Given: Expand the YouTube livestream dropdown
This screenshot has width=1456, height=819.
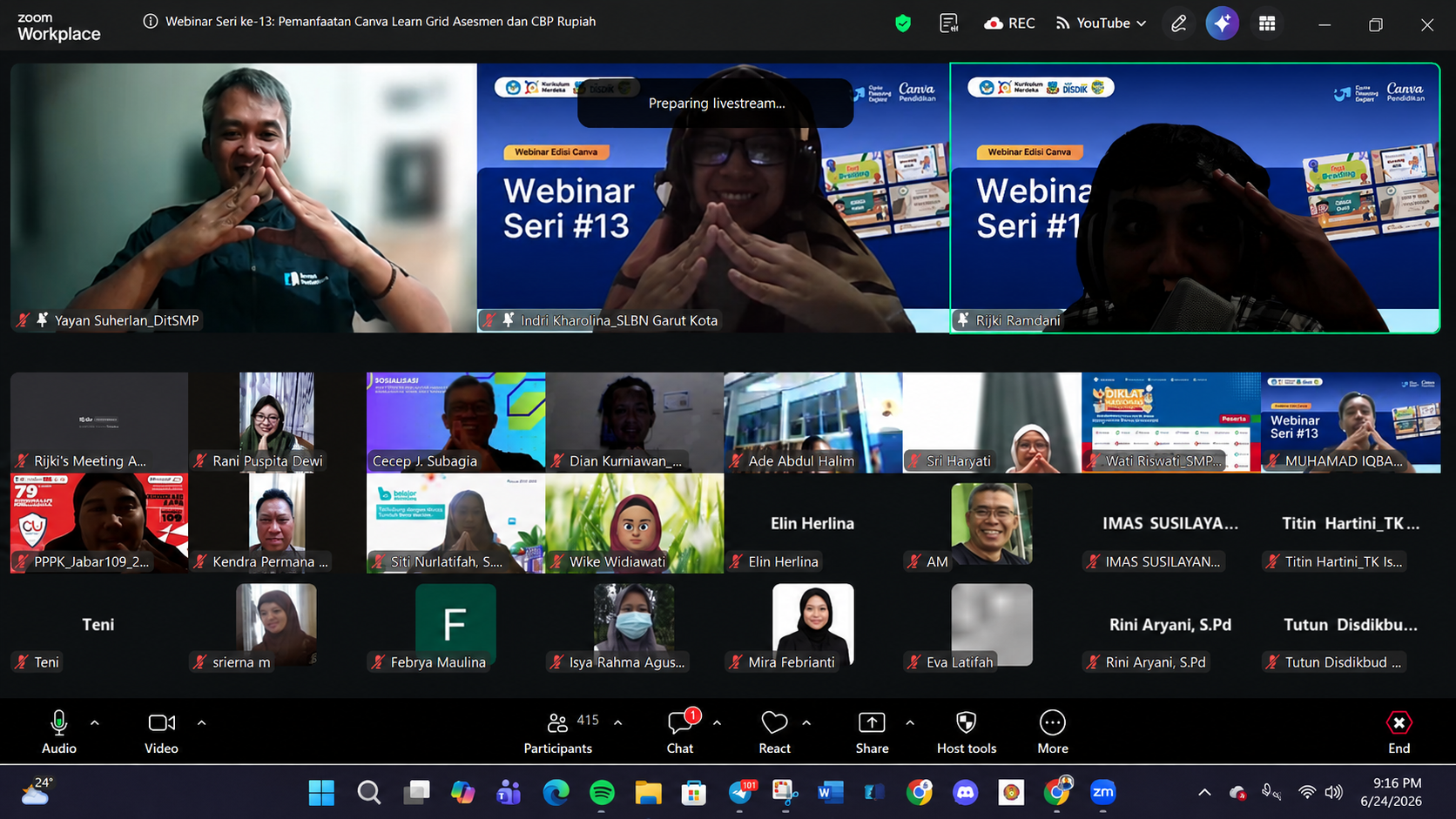Looking at the screenshot, I should 1101,23.
